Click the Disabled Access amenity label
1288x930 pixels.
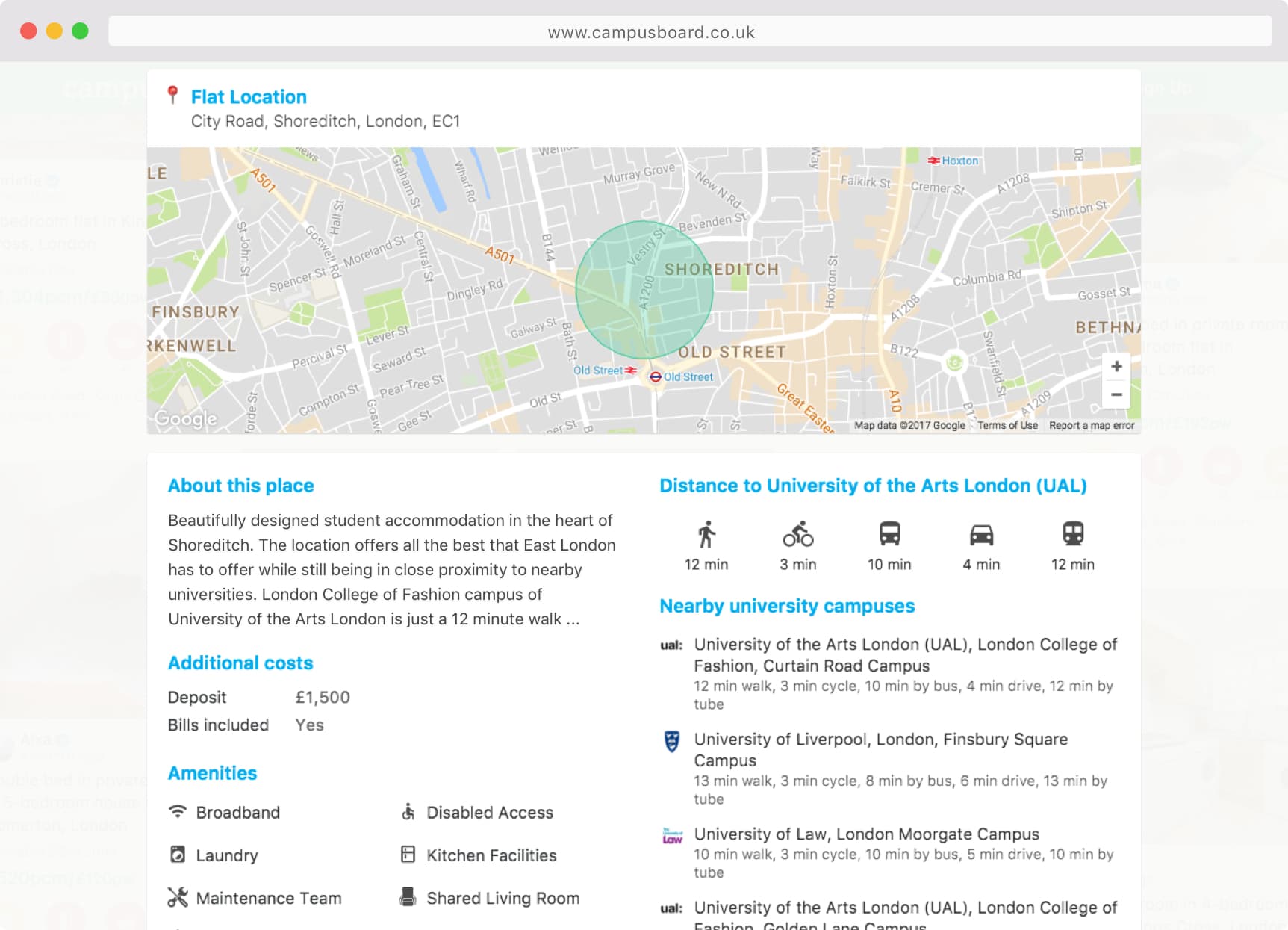click(x=490, y=812)
